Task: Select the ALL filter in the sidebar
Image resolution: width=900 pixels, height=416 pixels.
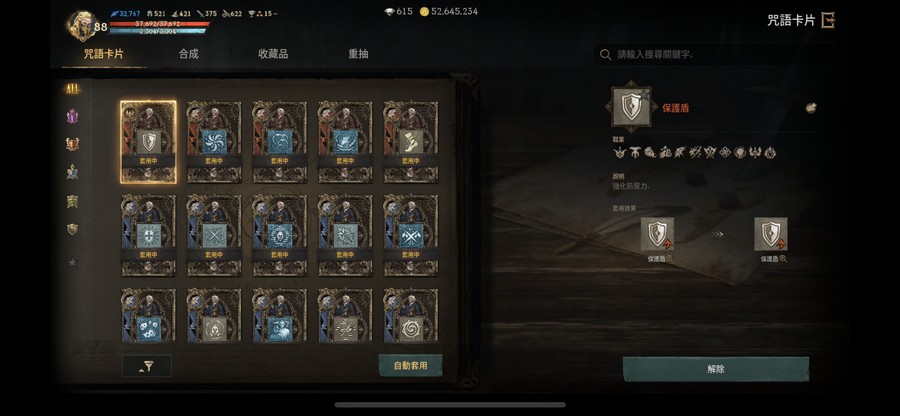Action: [x=72, y=88]
